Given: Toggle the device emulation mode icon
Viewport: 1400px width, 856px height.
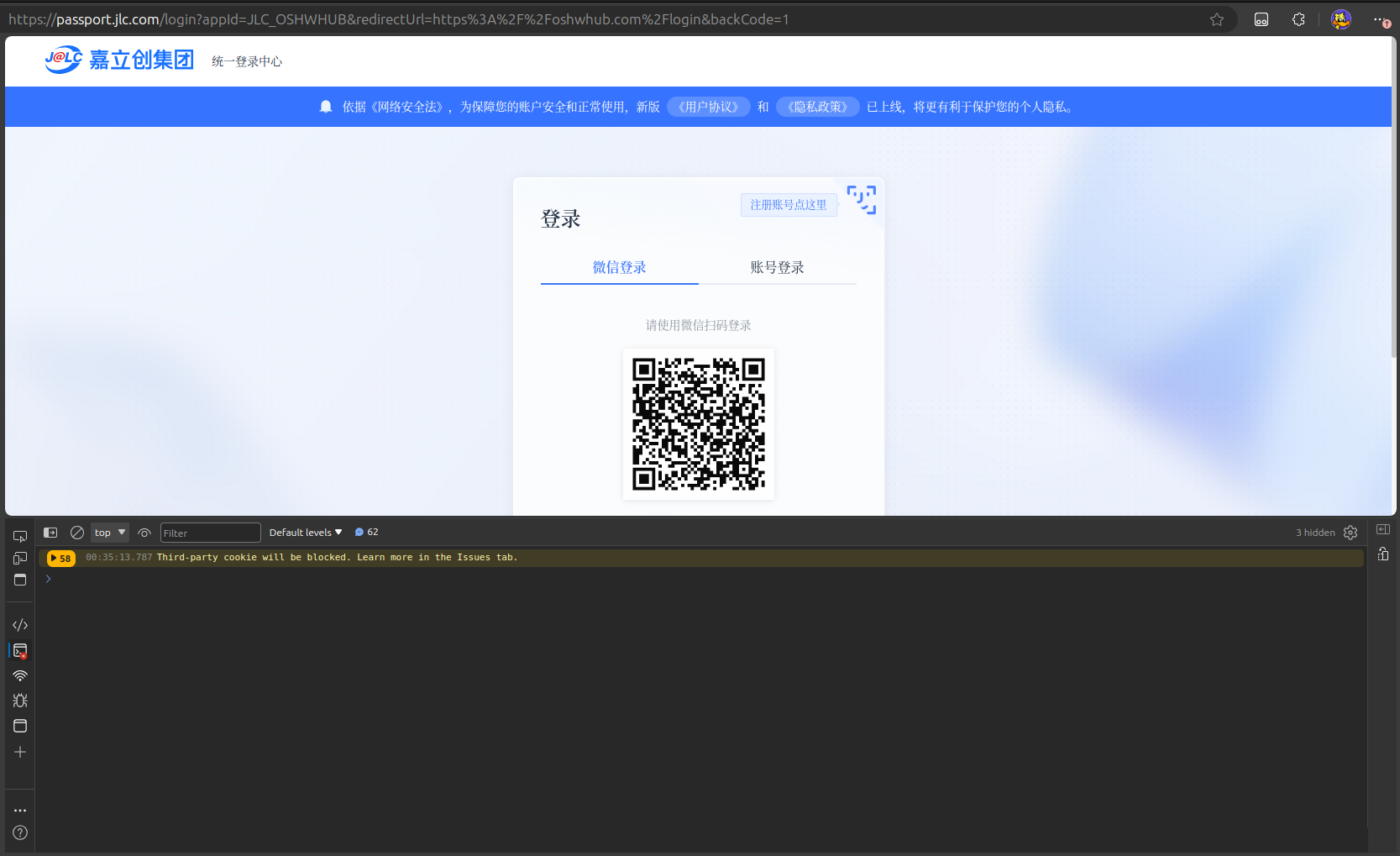Looking at the screenshot, I should (19, 558).
